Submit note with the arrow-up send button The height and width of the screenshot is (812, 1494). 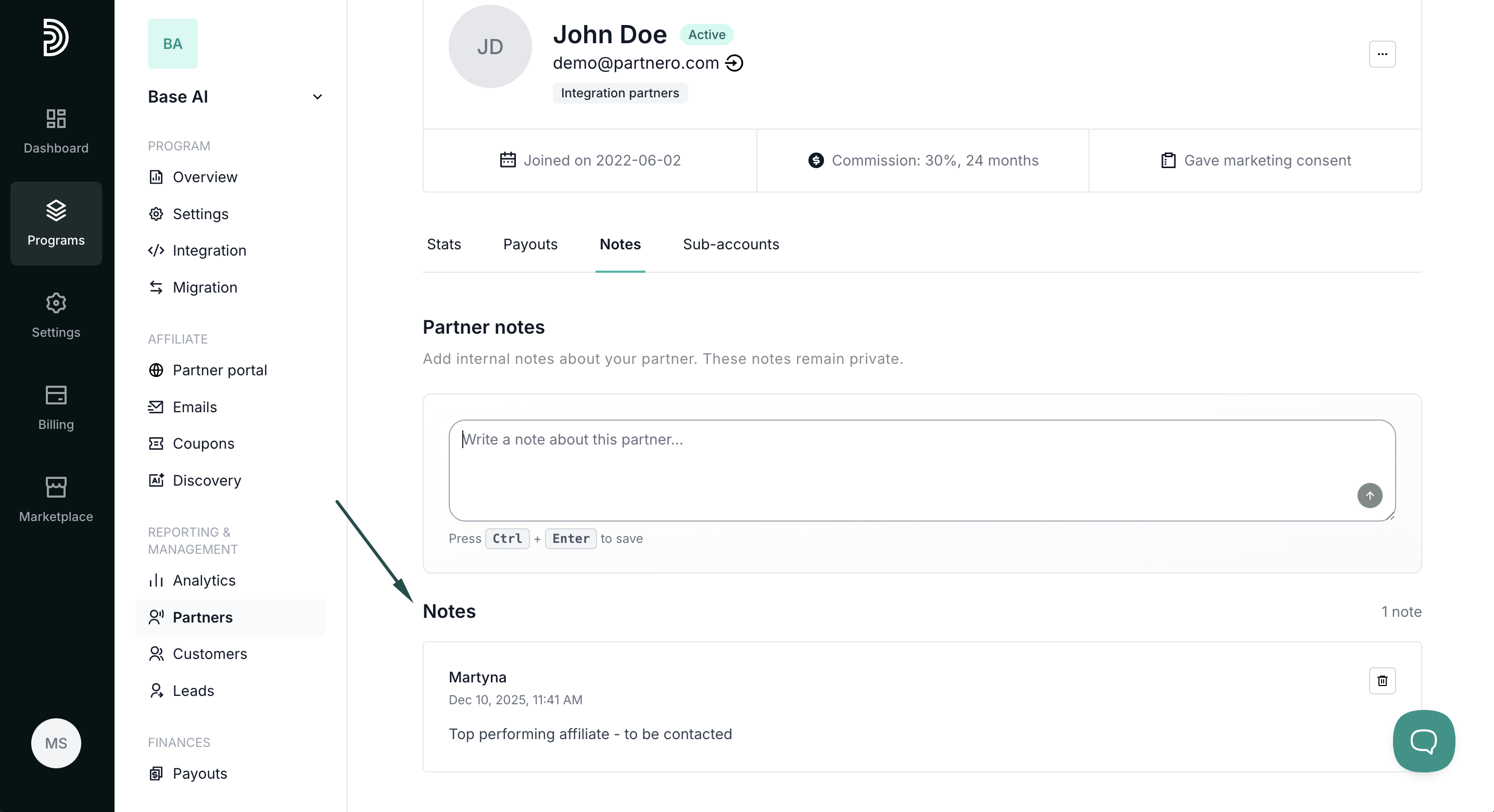(x=1369, y=496)
